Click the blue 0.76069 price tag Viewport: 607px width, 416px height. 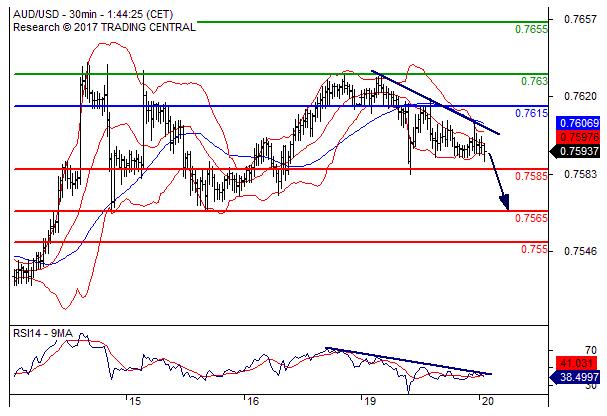(x=578, y=123)
